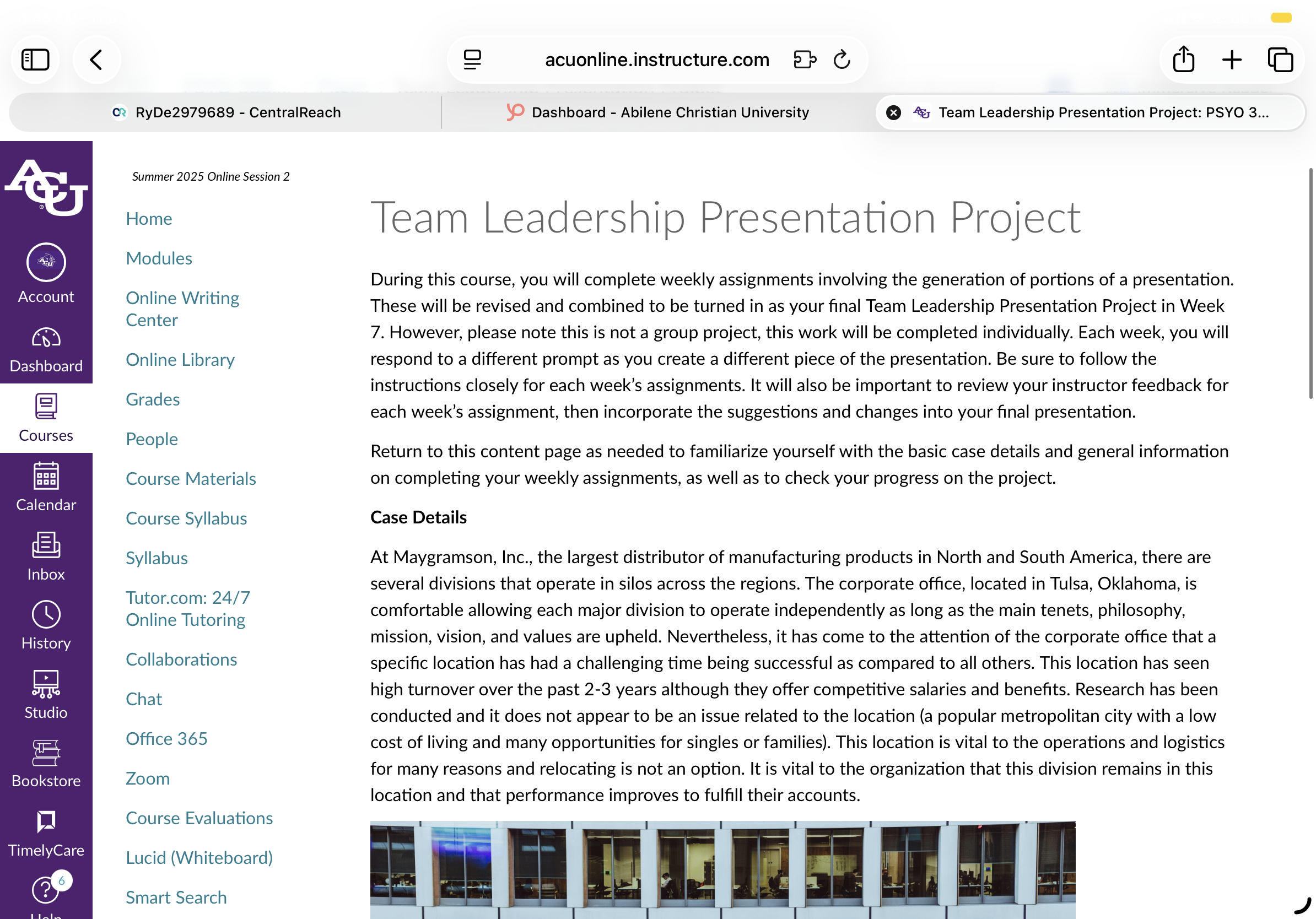1316x919 pixels.
Task: Click the Case Details heading
Action: coord(418,517)
